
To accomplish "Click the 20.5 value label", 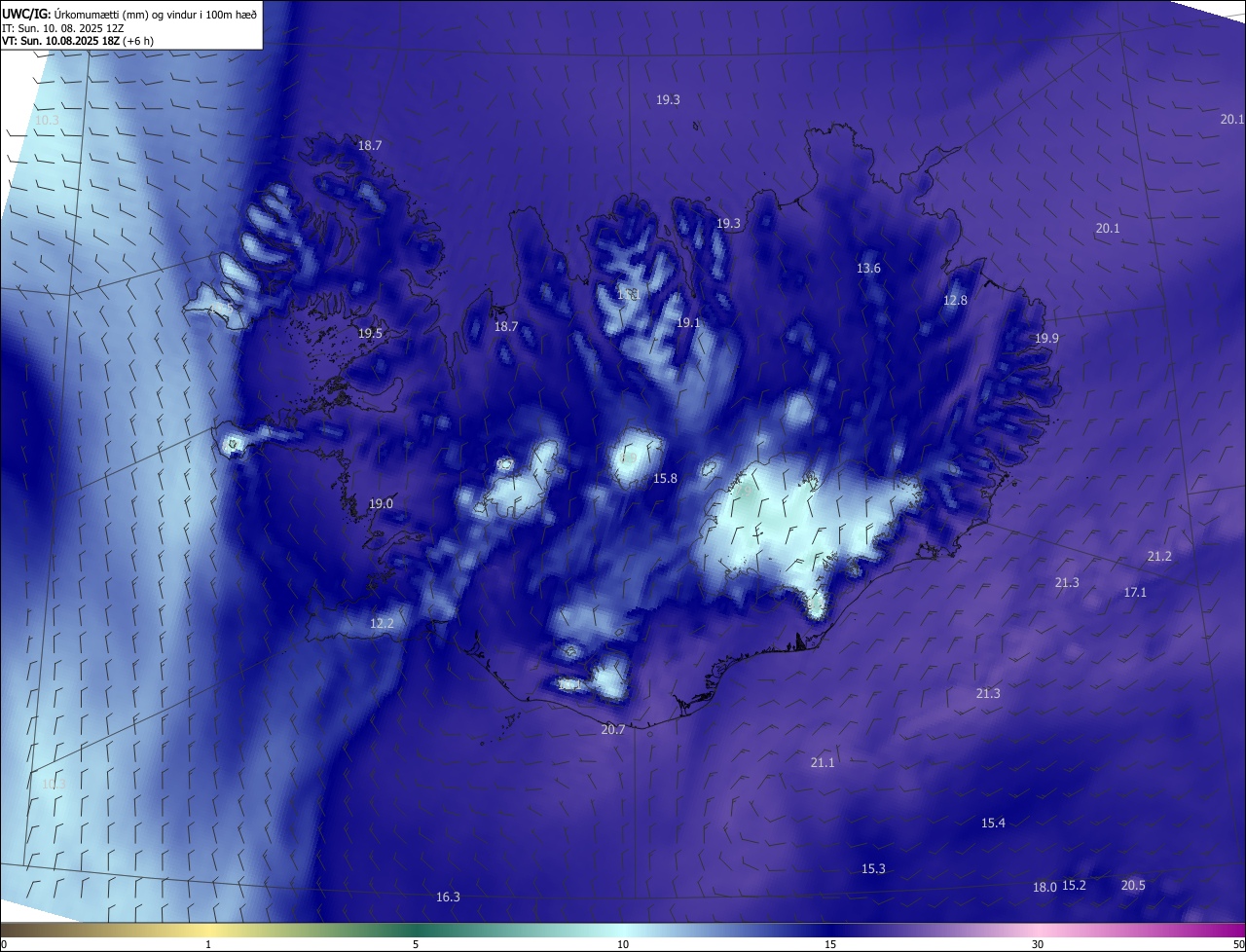I will point(1133,886).
